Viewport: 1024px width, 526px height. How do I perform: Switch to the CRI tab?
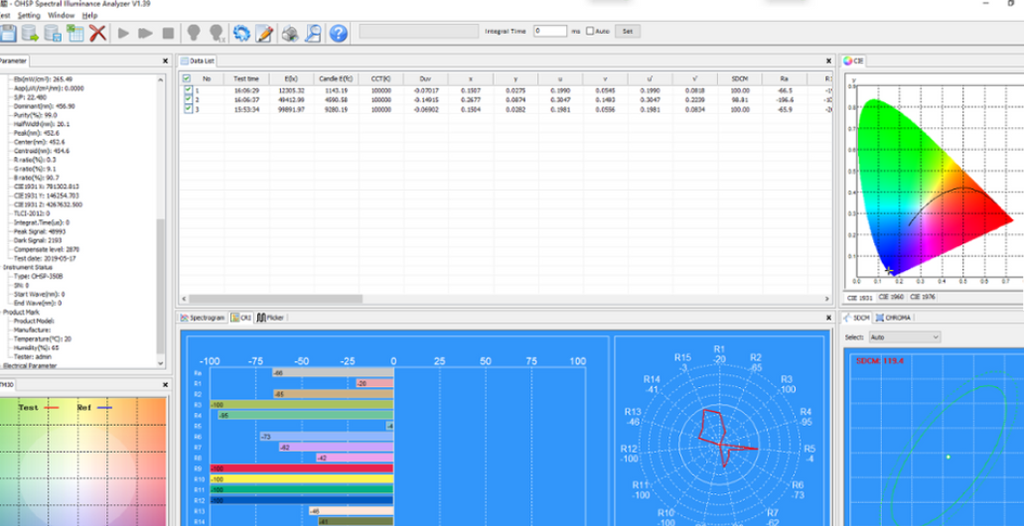(241, 318)
